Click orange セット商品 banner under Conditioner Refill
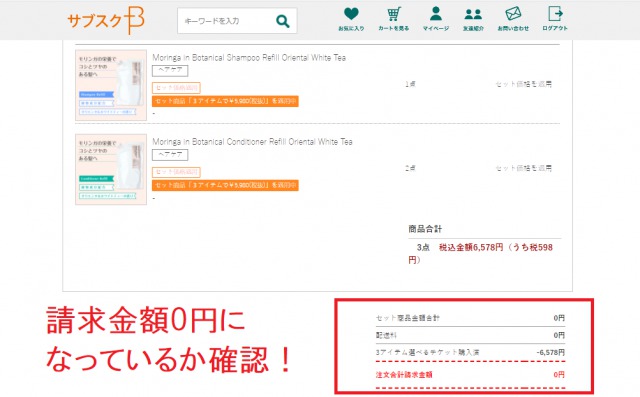Image resolution: width=640 pixels, height=397 pixels. [x=225, y=185]
